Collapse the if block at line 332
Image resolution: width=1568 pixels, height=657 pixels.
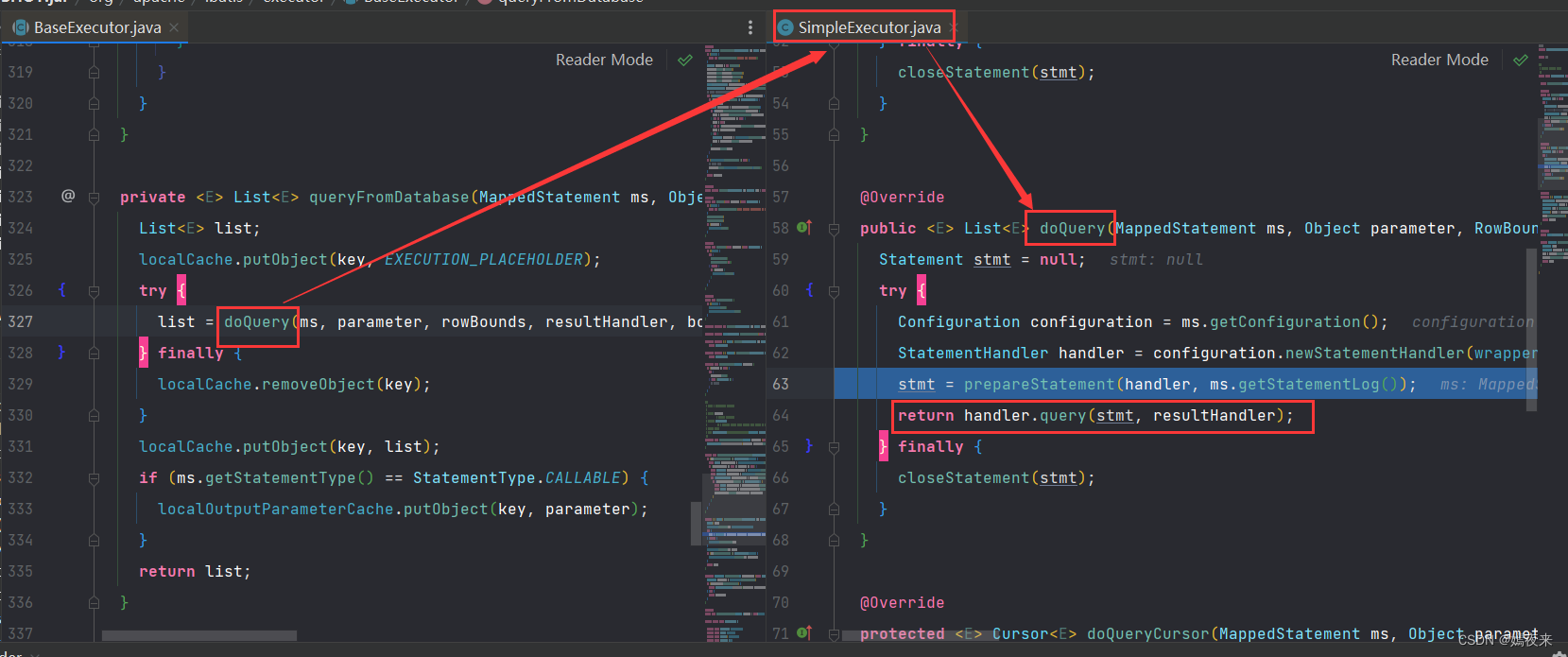coord(94,477)
